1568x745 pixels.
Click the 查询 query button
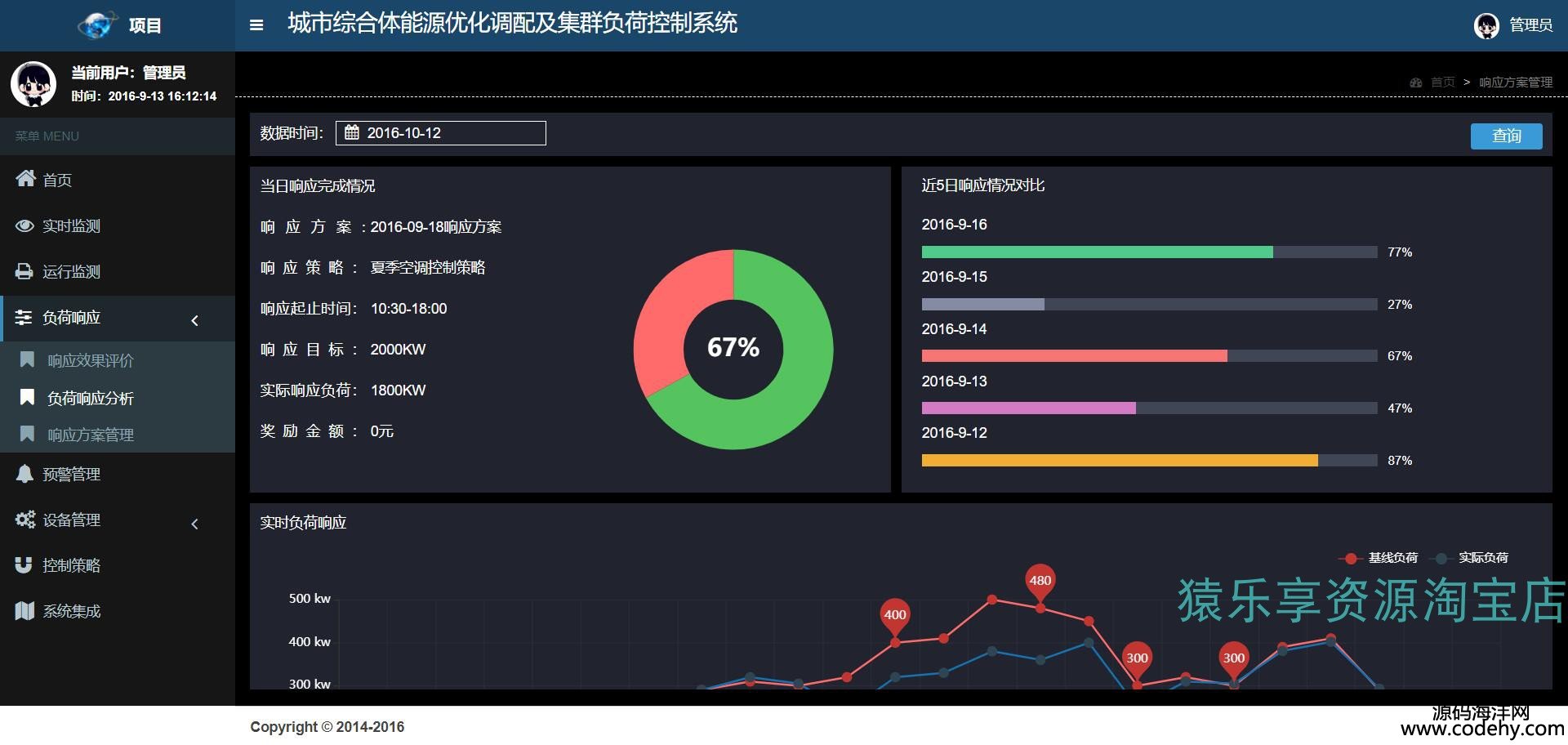click(x=1506, y=136)
